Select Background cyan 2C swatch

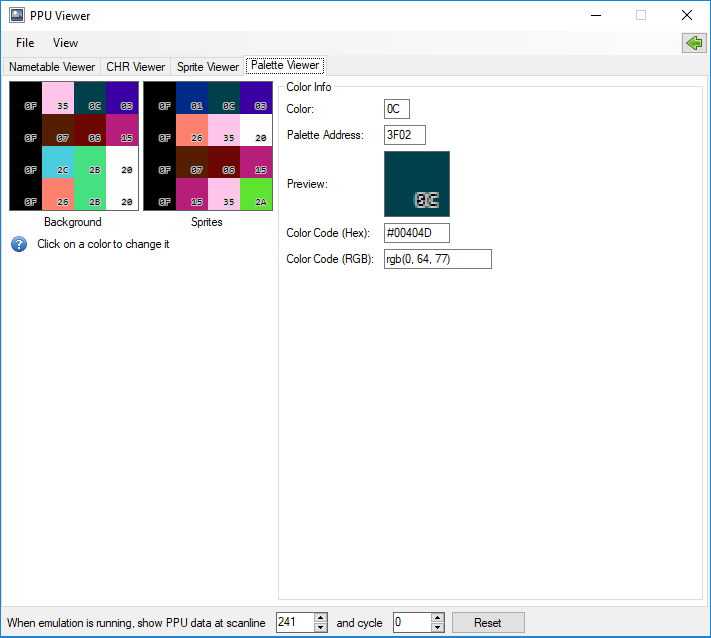(x=58, y=162)
